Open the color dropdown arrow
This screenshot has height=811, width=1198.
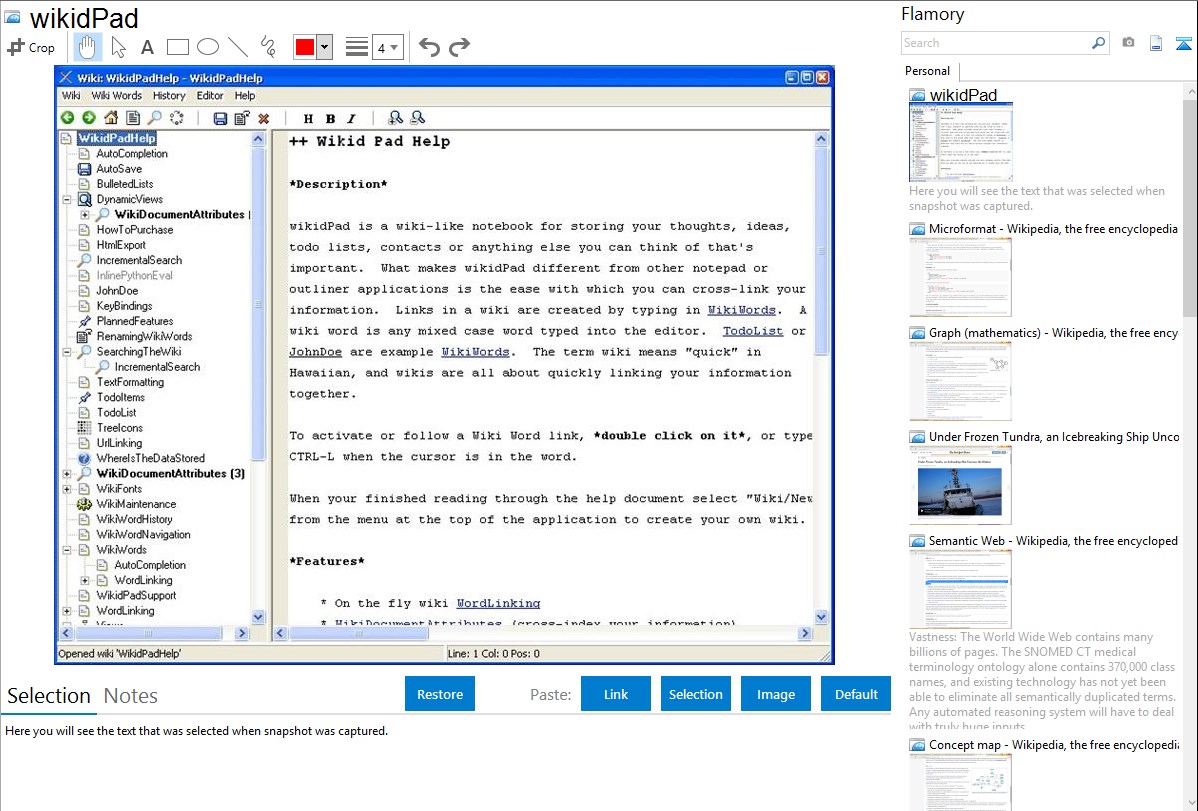click(x=324, y=47)
